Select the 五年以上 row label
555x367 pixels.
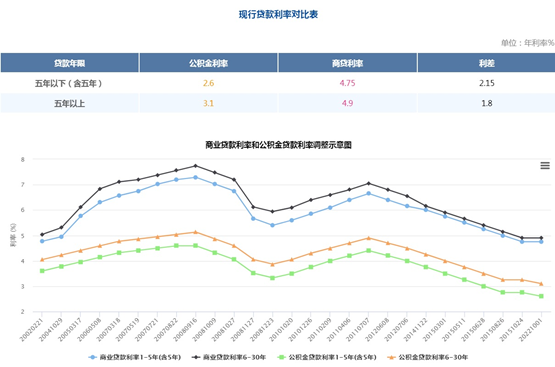click(69, 103)
